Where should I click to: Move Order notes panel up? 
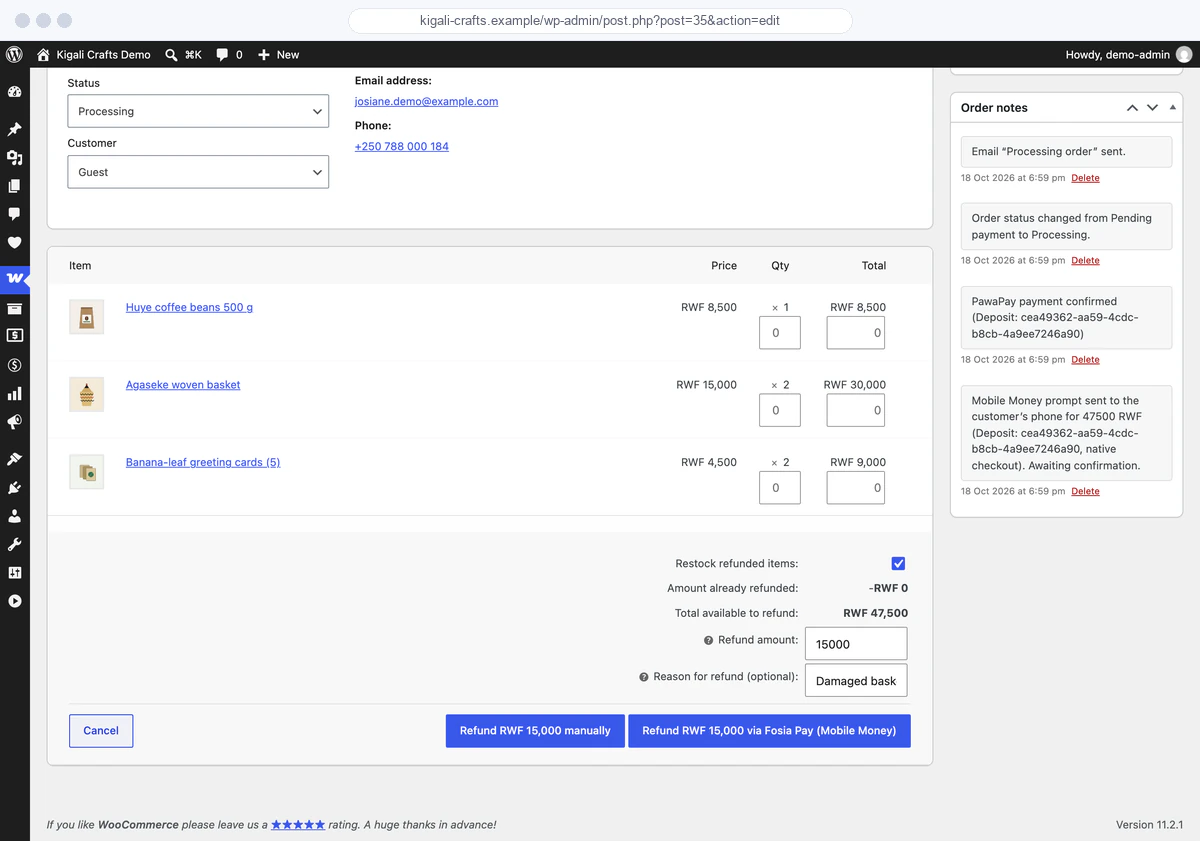[1132, 107]
